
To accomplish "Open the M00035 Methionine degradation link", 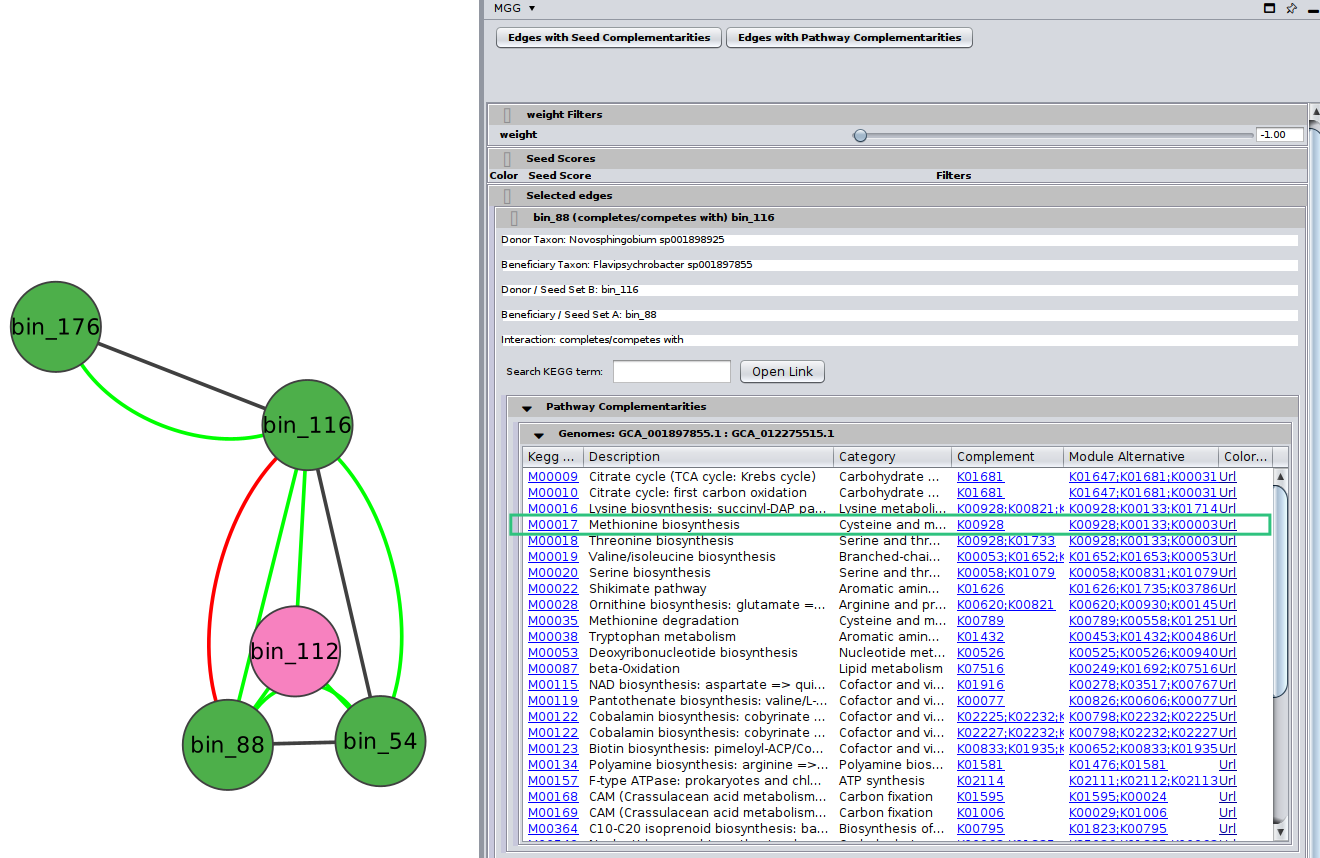I will coord(553,621).
